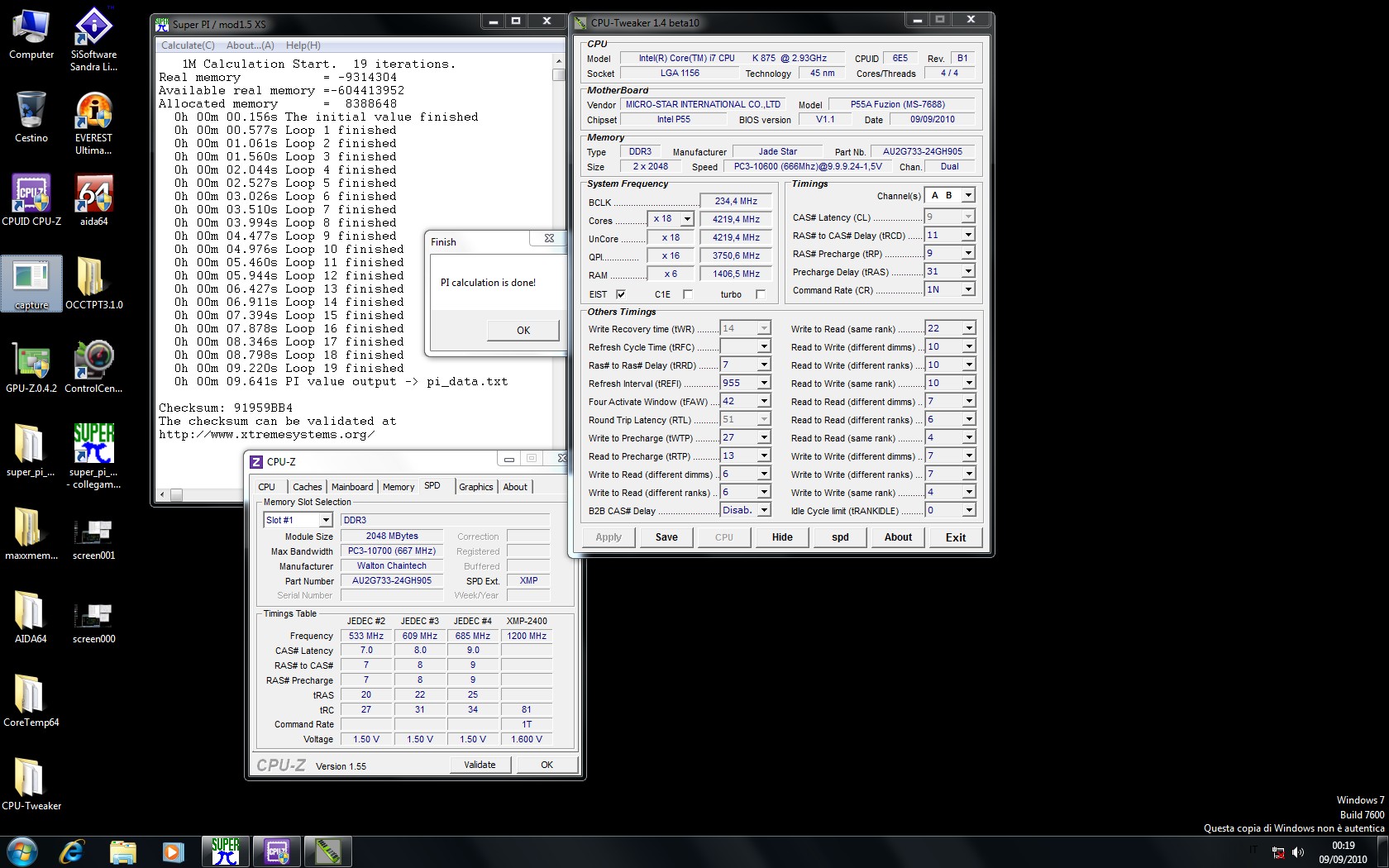Launch EVEREST Ultimate desktop icon
The image size is (1389, 868).
tap(93, 123)
